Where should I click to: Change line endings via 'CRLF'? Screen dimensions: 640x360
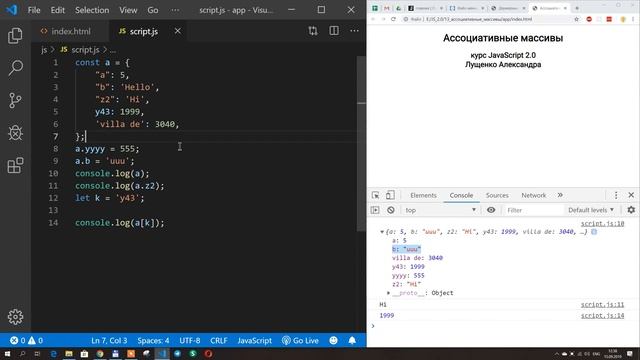[x=219, y=340]
